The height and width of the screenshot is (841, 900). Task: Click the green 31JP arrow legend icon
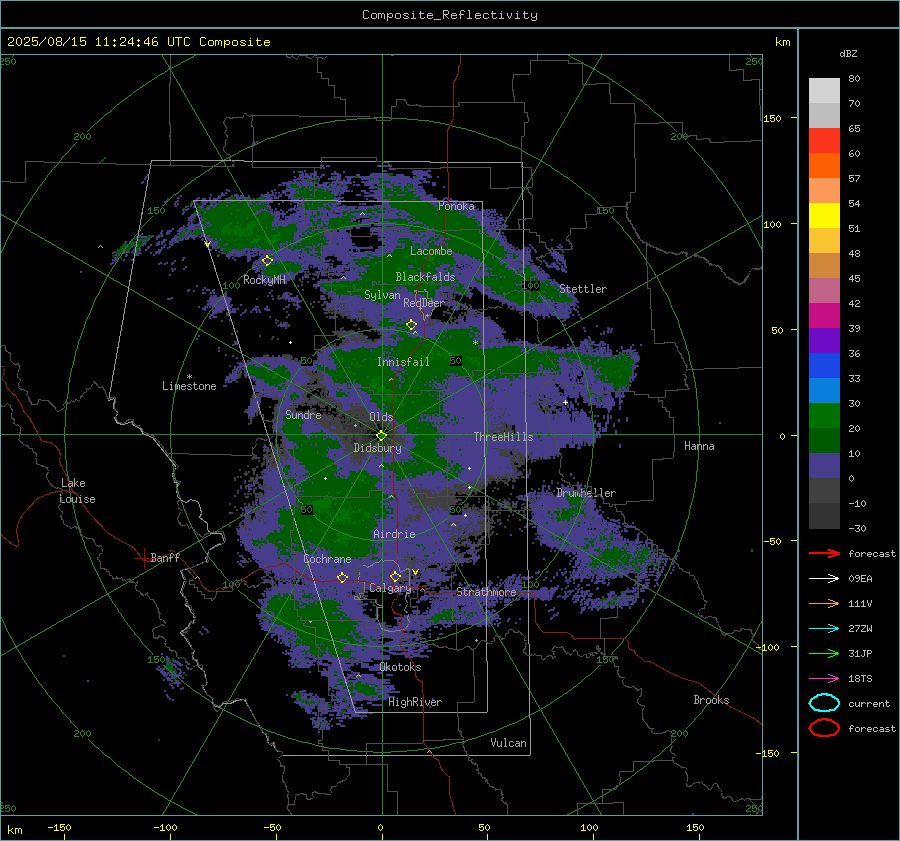[x=824, y=653]
